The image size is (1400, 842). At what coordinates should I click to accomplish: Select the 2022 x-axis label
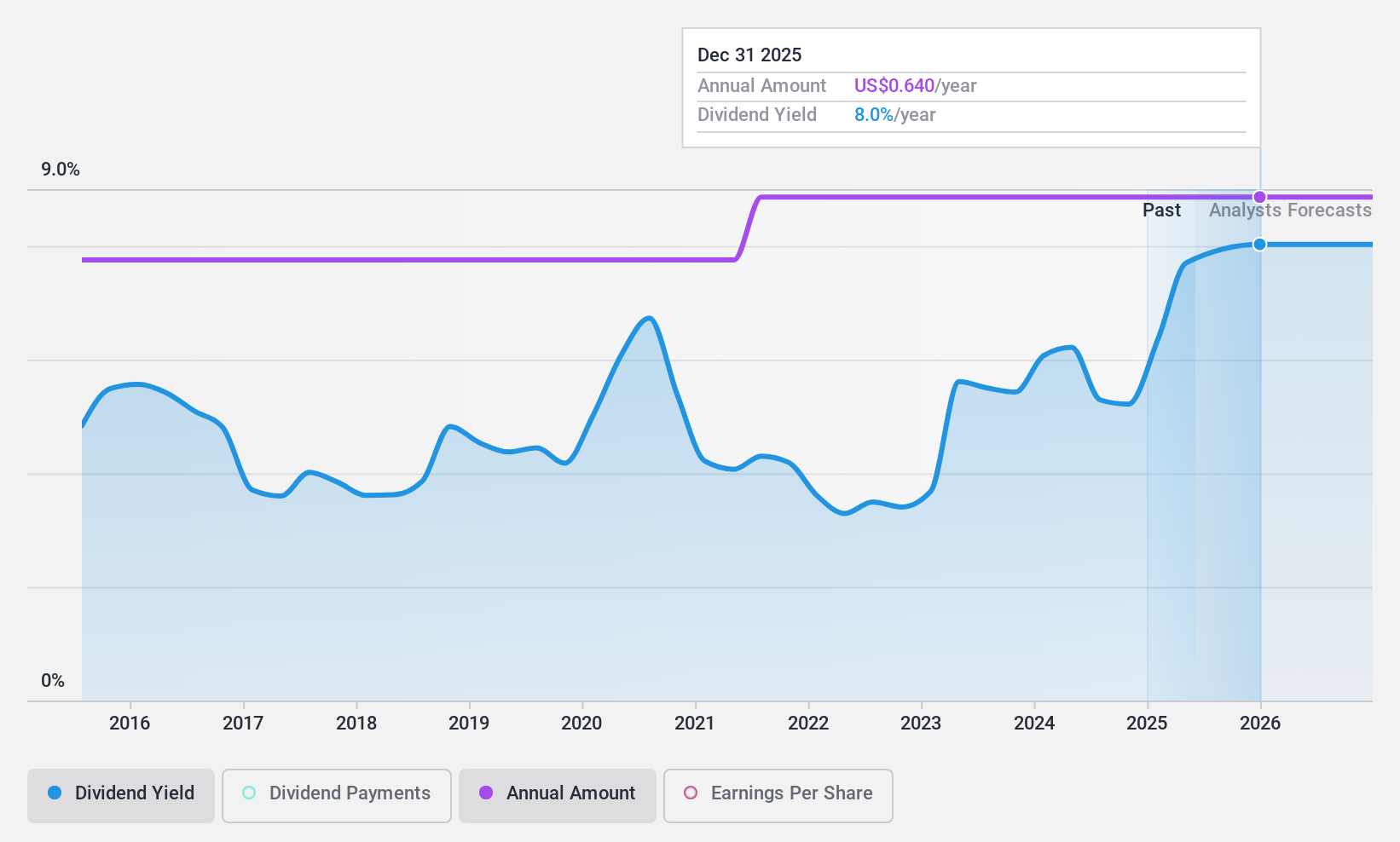coord(808,724)
